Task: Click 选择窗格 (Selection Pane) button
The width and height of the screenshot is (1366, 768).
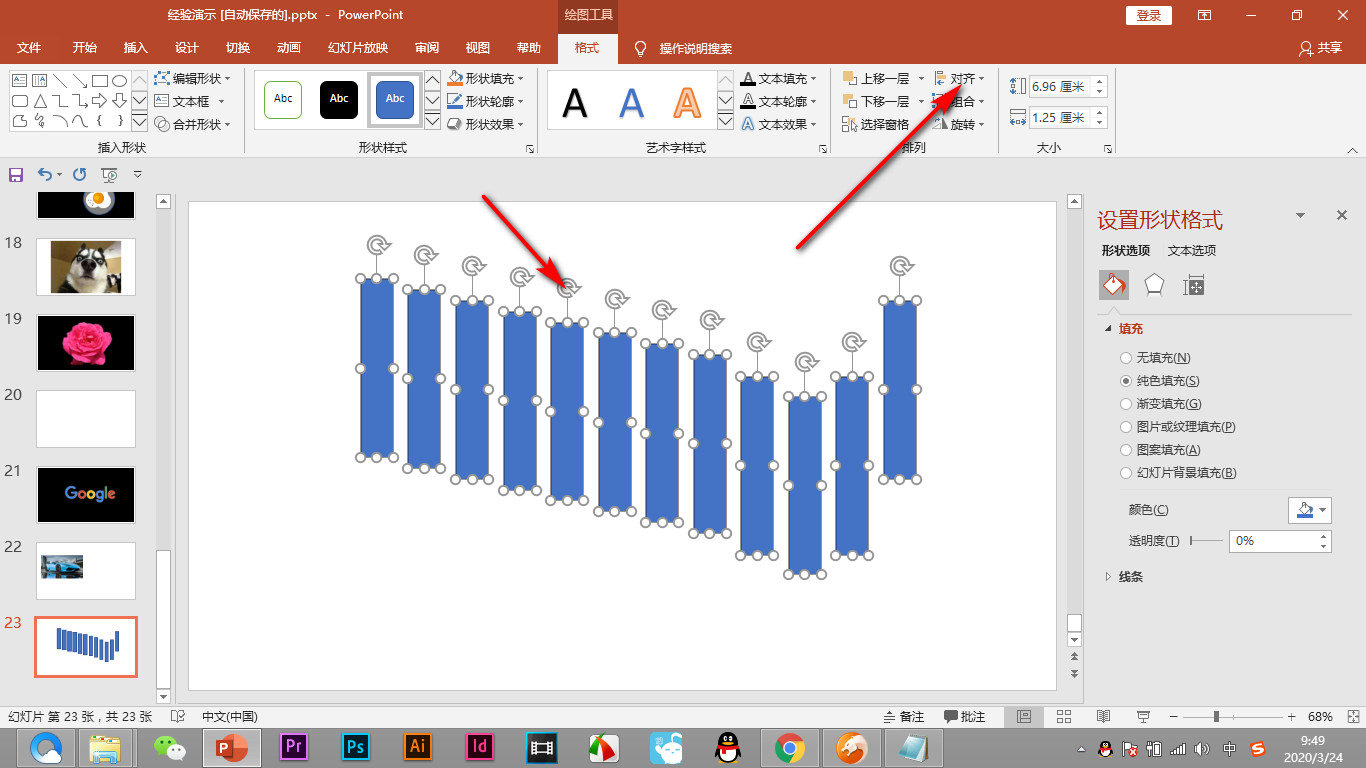Action: pos(877,124)
